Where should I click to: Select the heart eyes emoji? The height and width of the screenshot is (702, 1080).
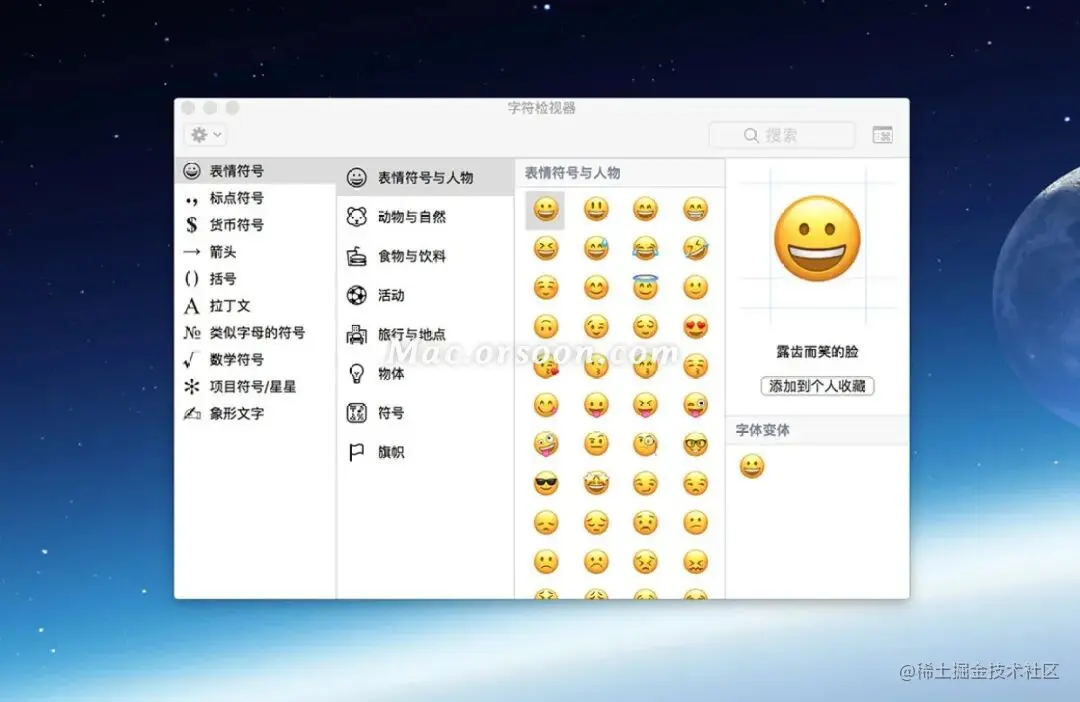click(696, 327)
